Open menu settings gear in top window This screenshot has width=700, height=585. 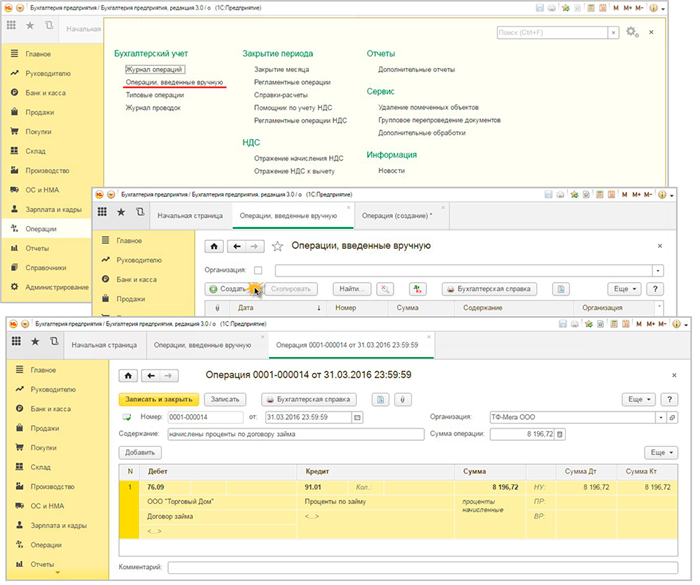pos(632,32)
